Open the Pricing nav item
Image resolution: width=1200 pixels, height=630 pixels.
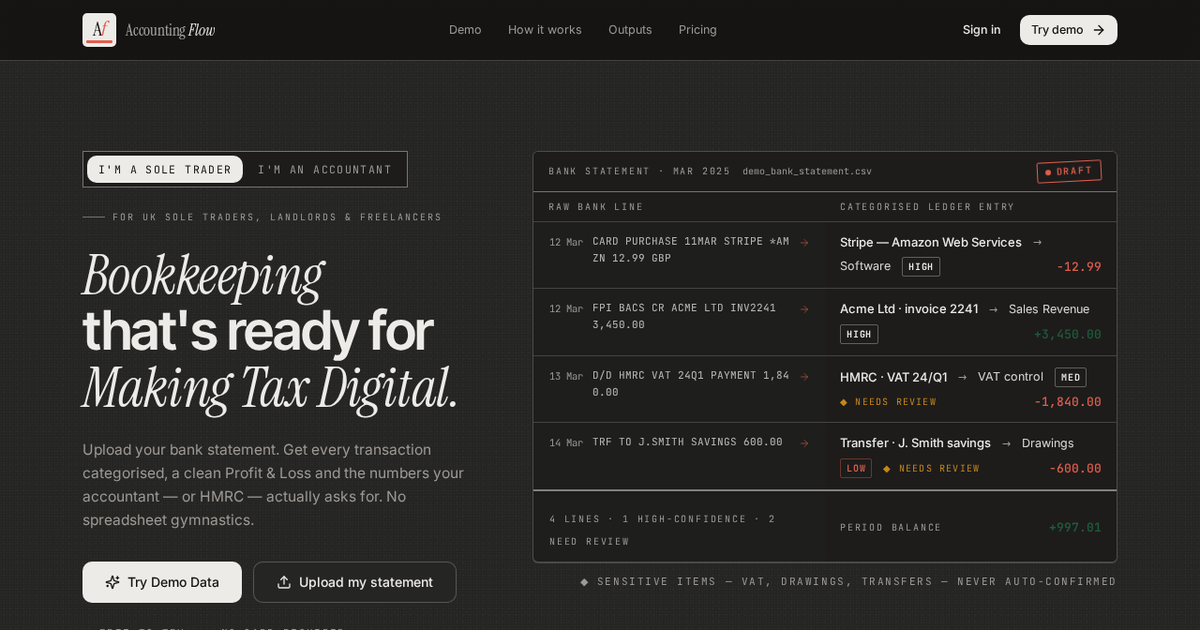click(698, 30)
